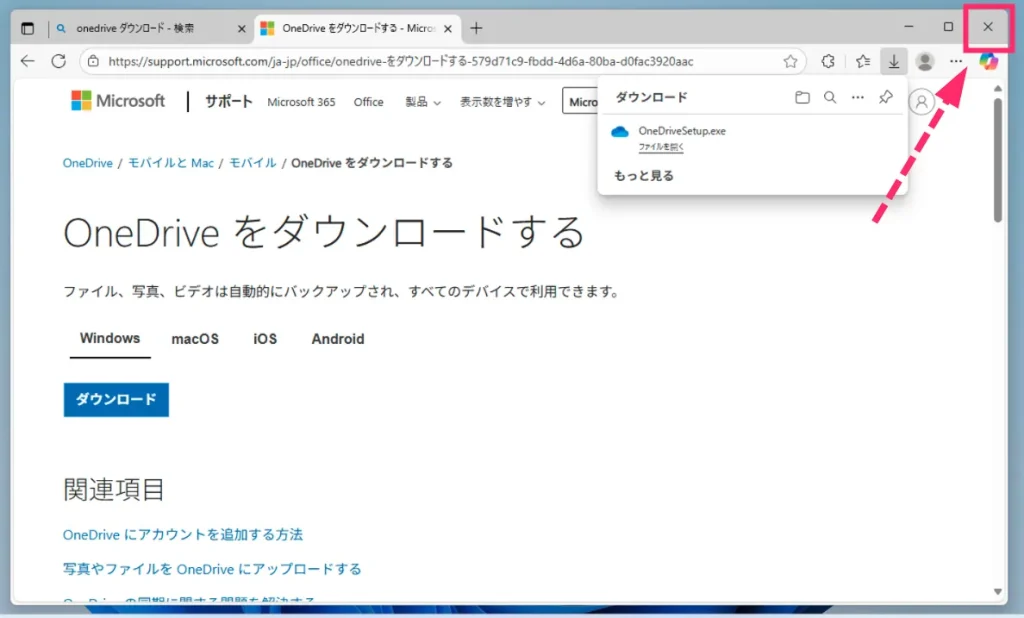Screen dimensions: 1024x618
Task: Switch to the macOS tab
Action: click(195, 339)
